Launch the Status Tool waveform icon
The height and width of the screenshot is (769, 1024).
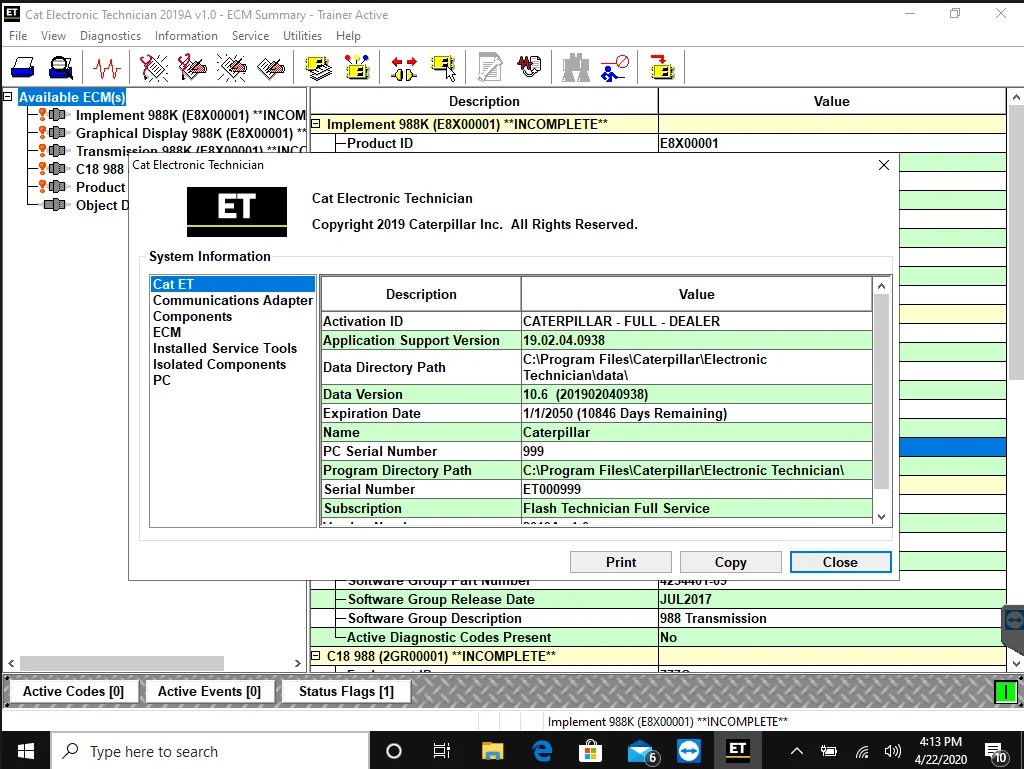pos(107,67)
